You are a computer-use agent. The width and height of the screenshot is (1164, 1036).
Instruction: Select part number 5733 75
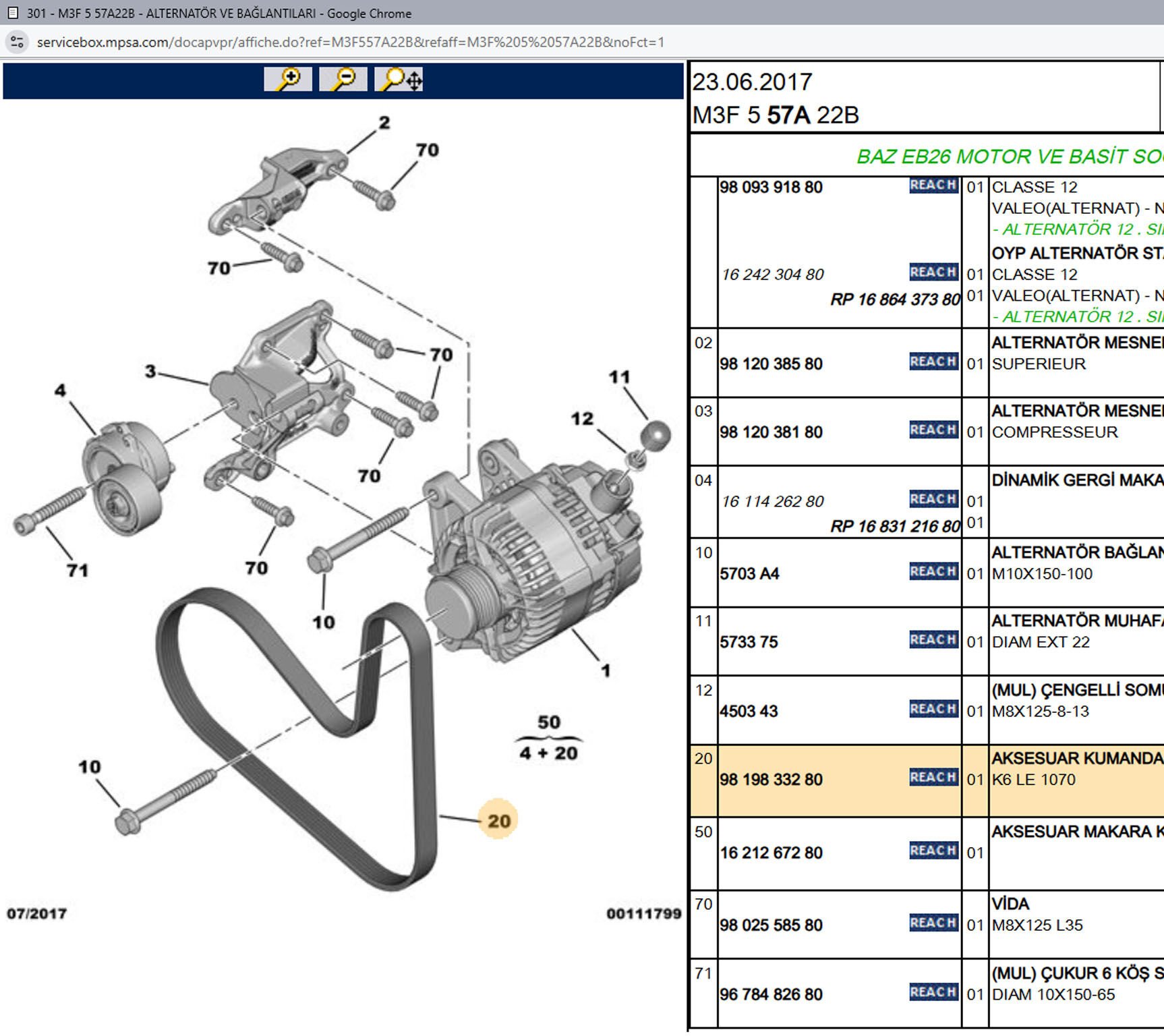[x=749, y=642]
